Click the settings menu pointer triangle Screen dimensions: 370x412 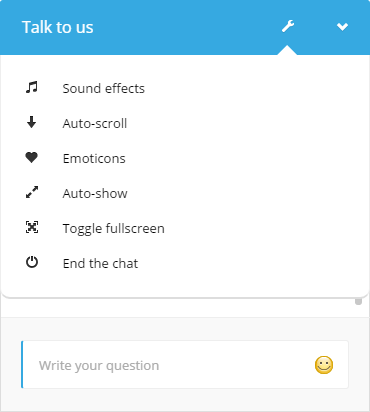287,50
